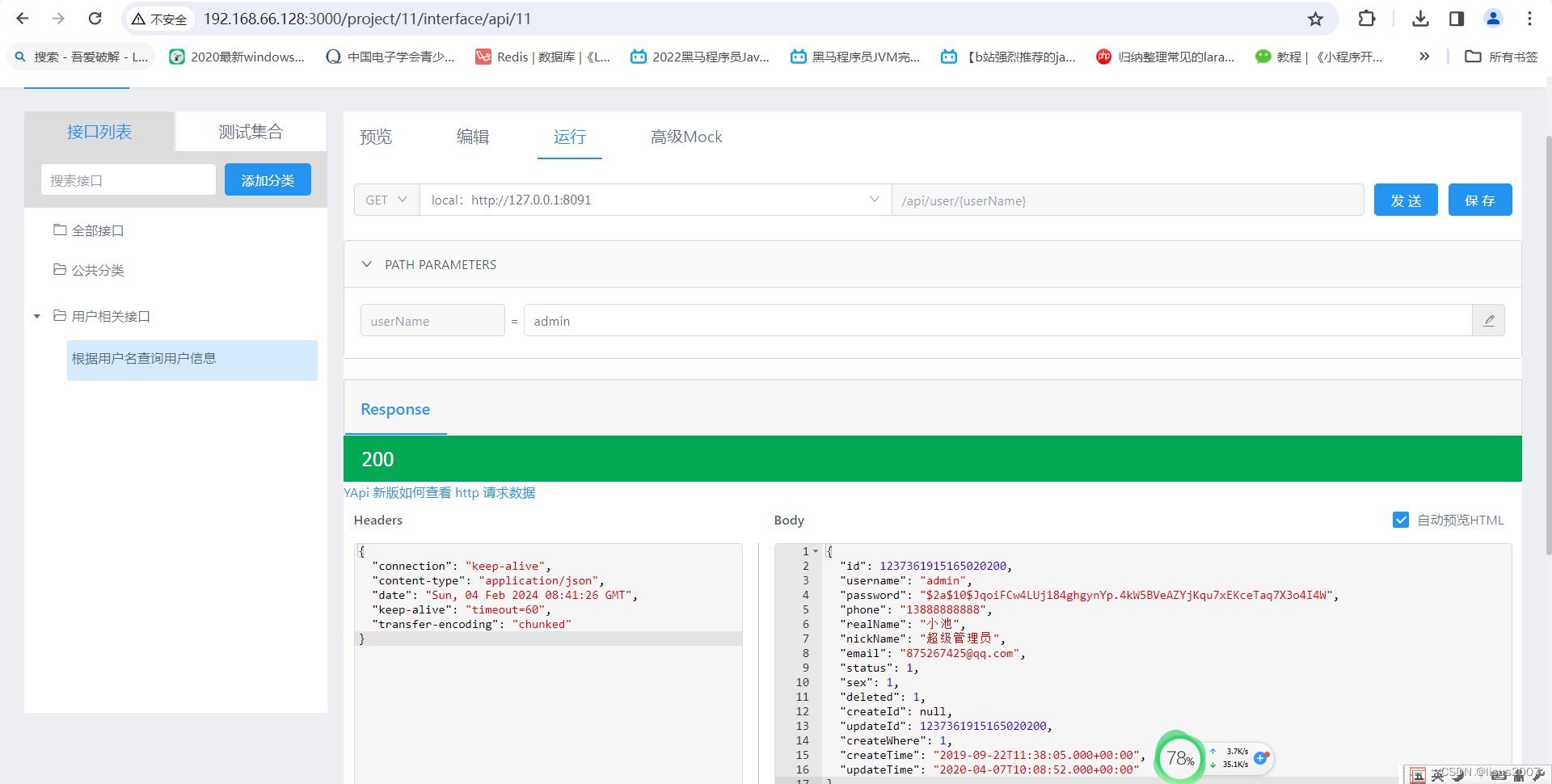This screenshot has height=784, width=1552.
Task: Click the "content-type" header line
Action: pyautogui.click(x=487, y=580)
